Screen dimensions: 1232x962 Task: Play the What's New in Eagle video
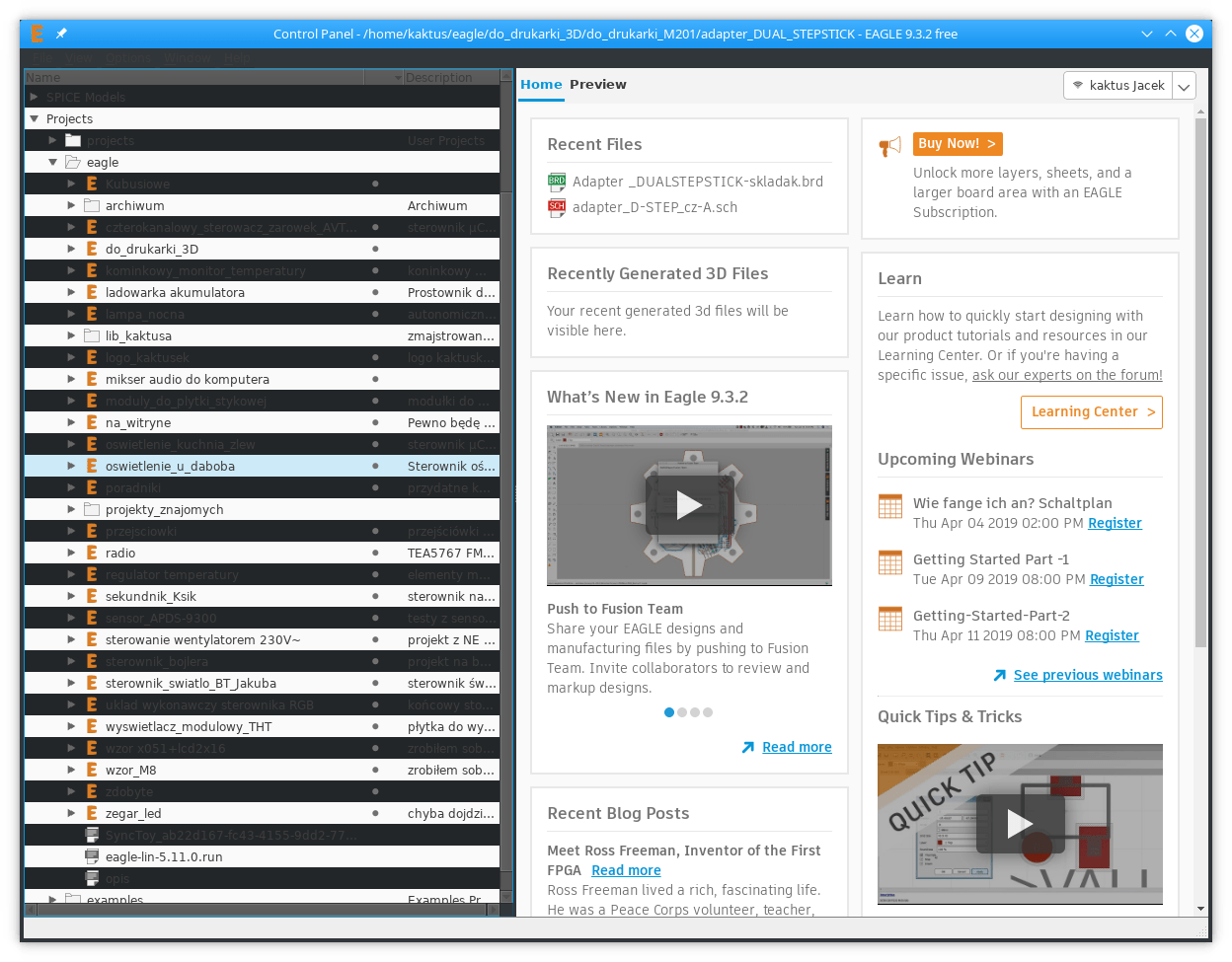[689, 506]
